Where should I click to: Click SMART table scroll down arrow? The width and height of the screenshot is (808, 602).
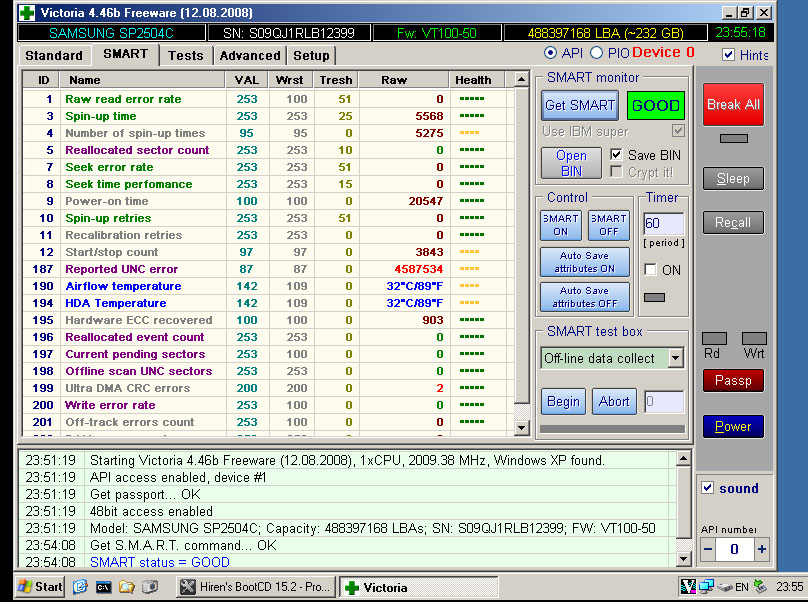(521, 427)
